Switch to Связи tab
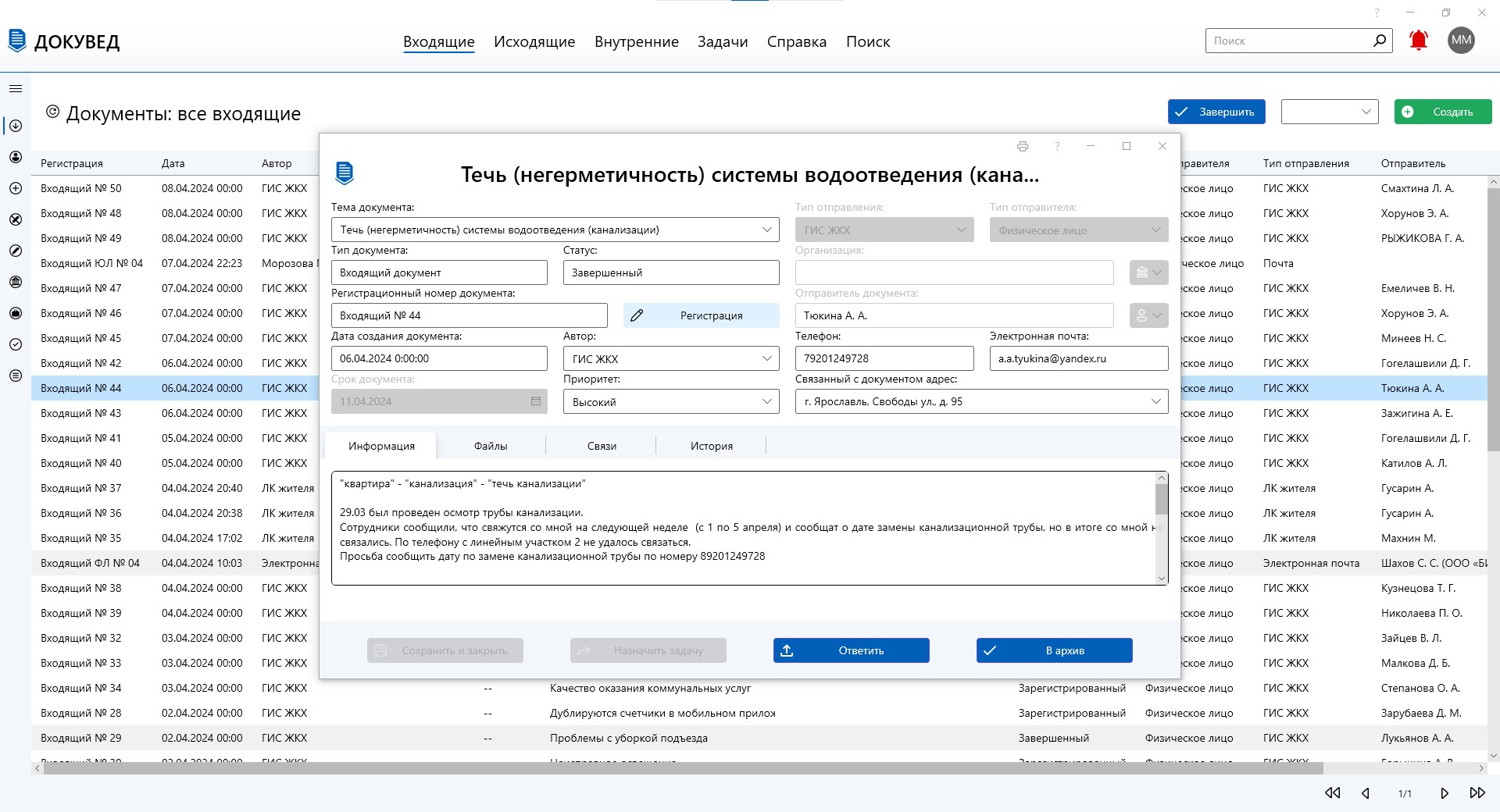The height and width of the screenshot is (812, 1500). 602,446
